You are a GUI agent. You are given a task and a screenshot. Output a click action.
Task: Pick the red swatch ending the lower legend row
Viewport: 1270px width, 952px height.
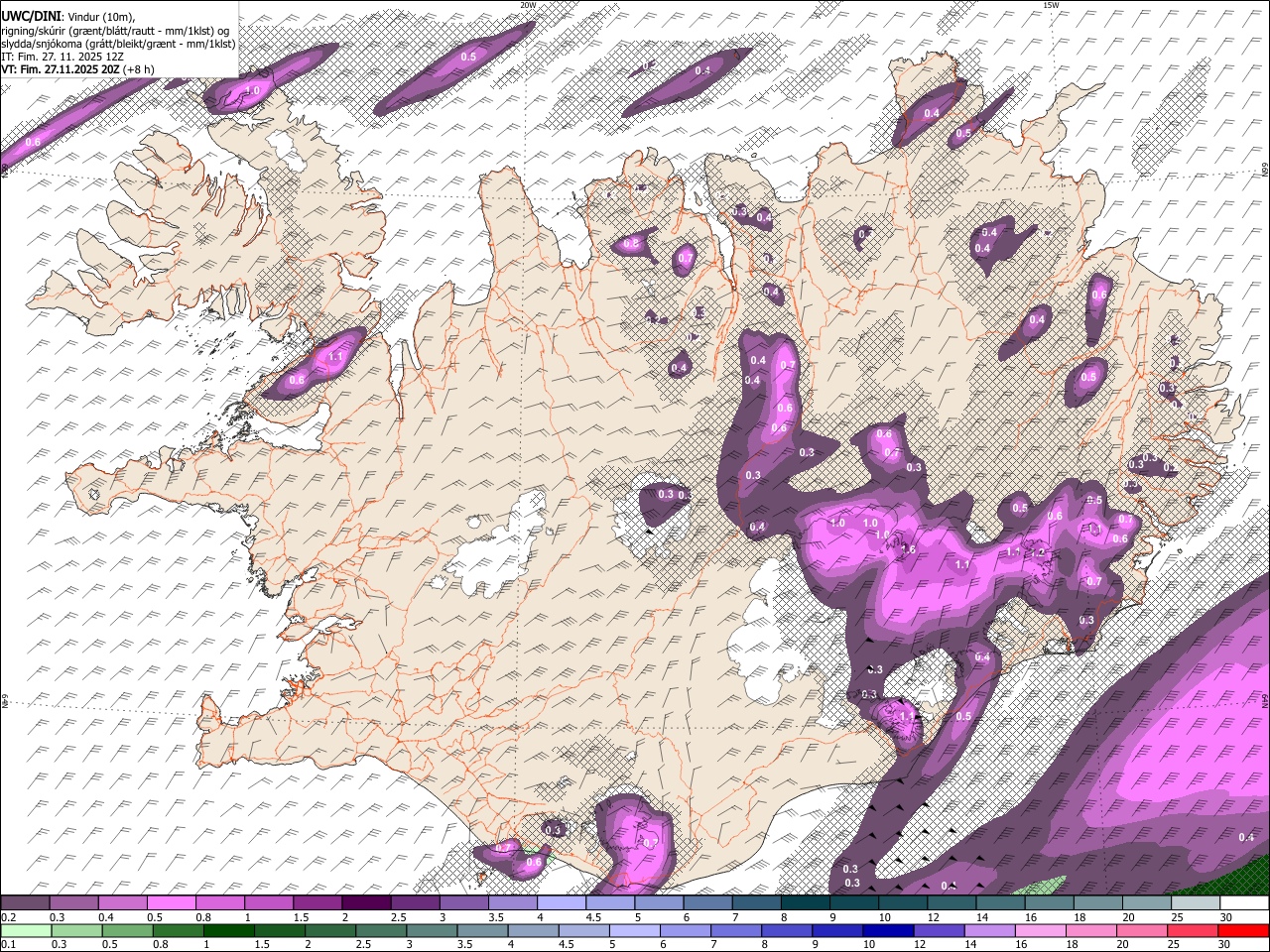tap(1242, 931)
